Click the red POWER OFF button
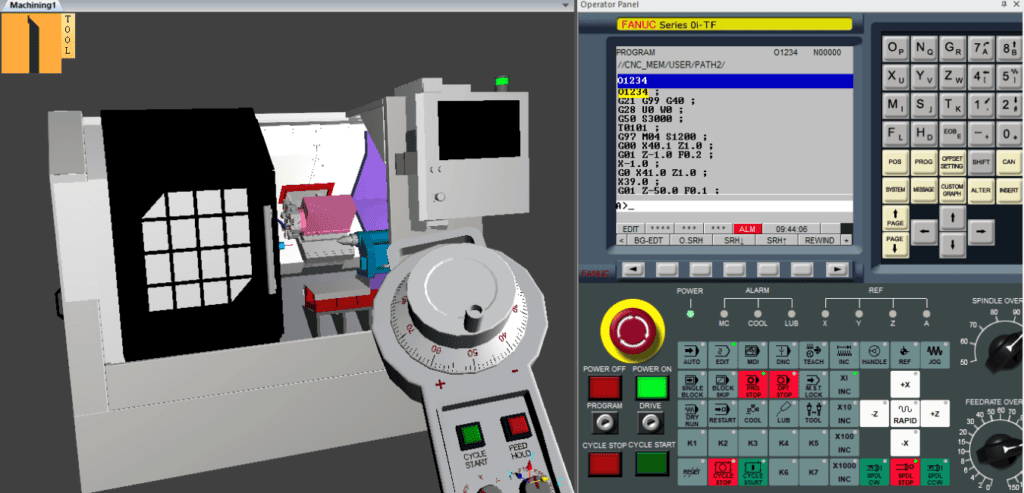This screenshot has width=1024, height=493. tap(605, 388)
